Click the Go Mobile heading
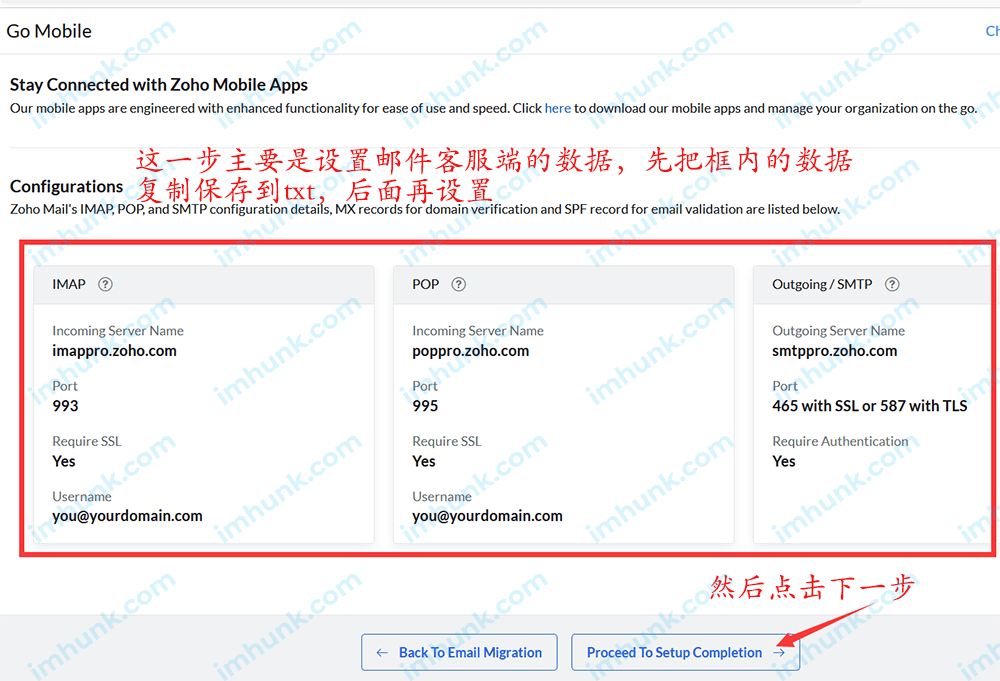This screenshot has height=681, width=1000. 49,31
